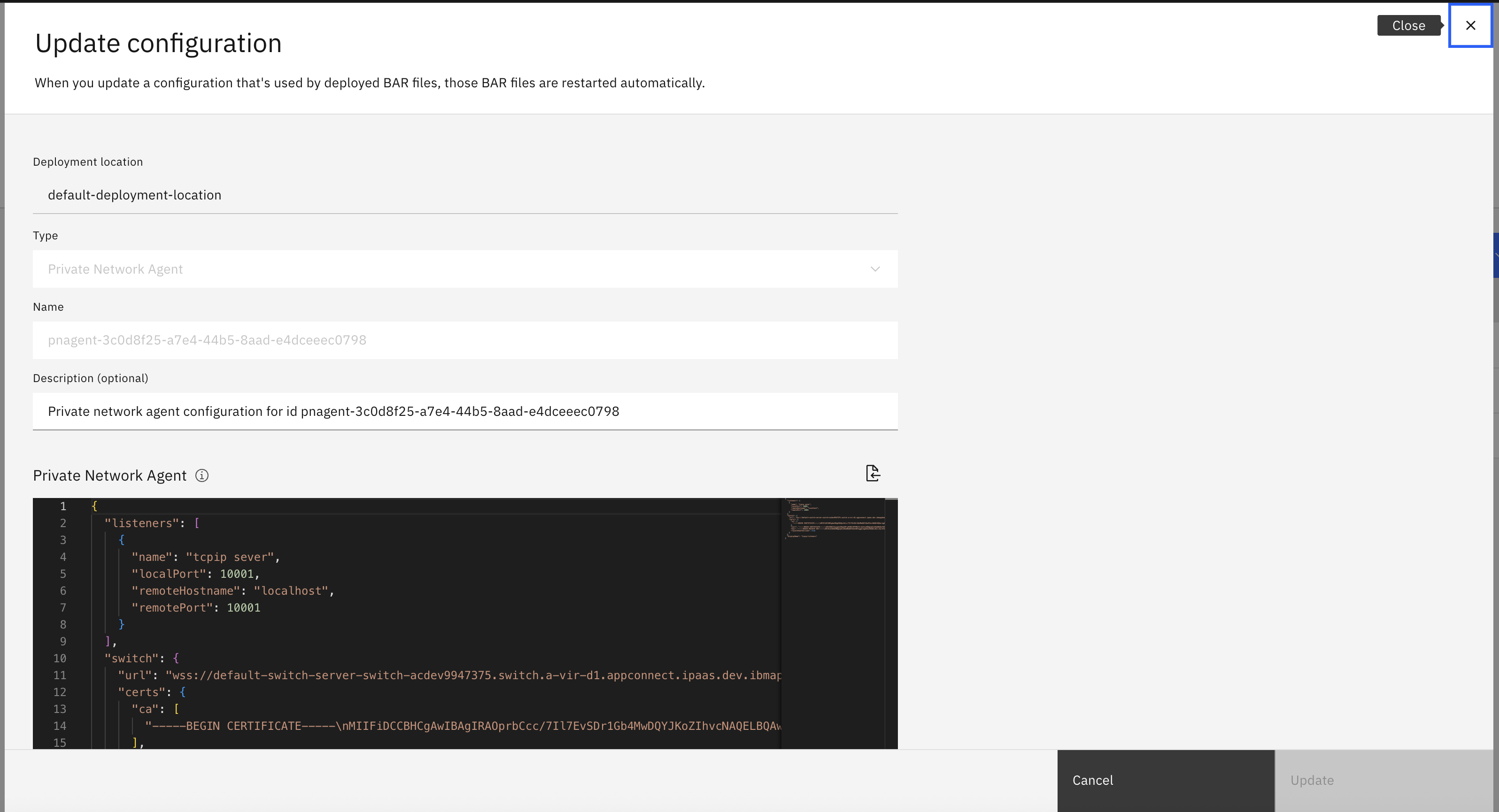Image resolution: width=1499 pixels, height=812 pixels.
Task: Click the code editor minimap preview
Action: point(833,518)
